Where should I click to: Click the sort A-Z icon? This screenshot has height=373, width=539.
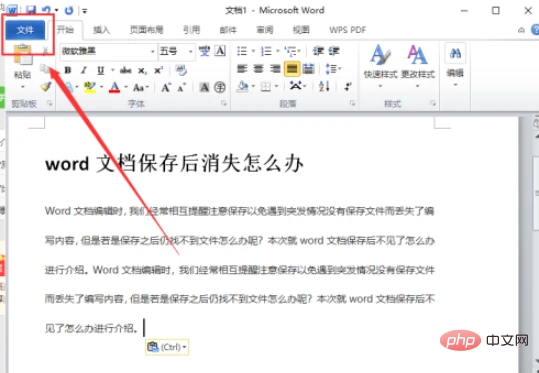[324, 86]
